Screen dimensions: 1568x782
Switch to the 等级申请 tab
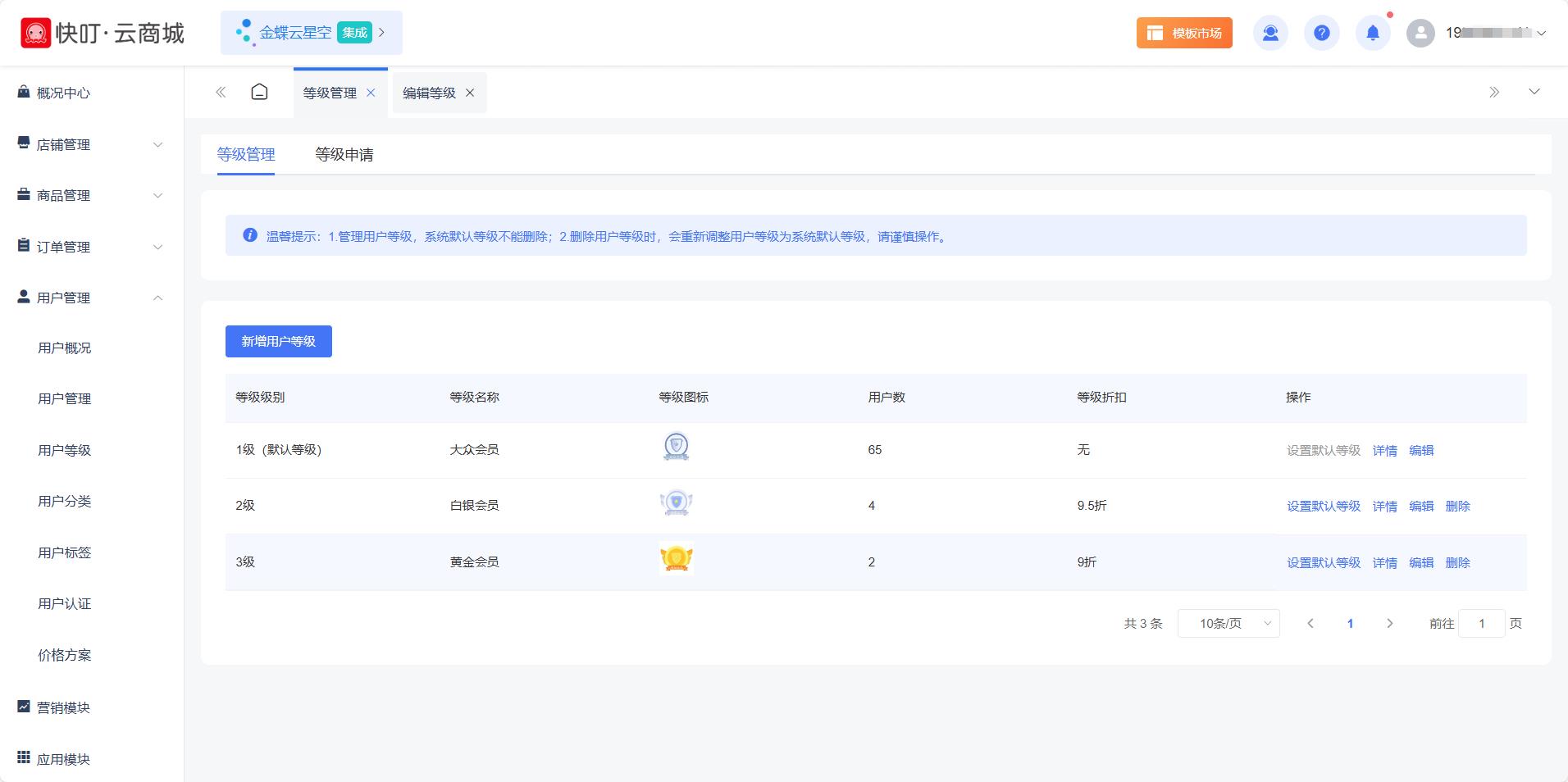point(344,154)
